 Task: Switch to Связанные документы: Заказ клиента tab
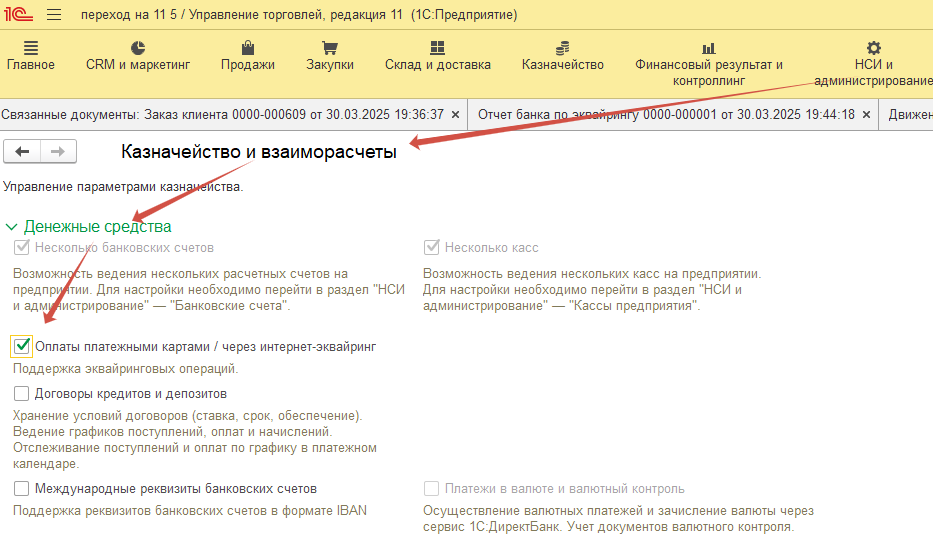point(222,115)
